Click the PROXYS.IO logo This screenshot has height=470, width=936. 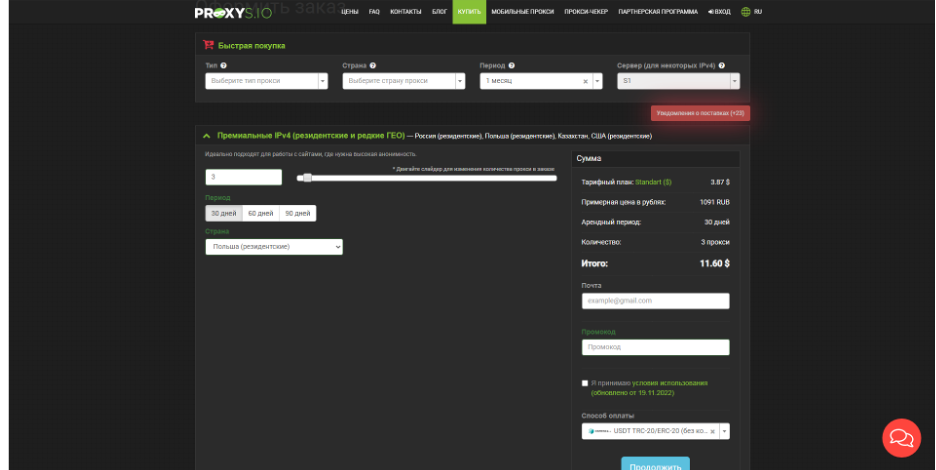pos(233,13)
